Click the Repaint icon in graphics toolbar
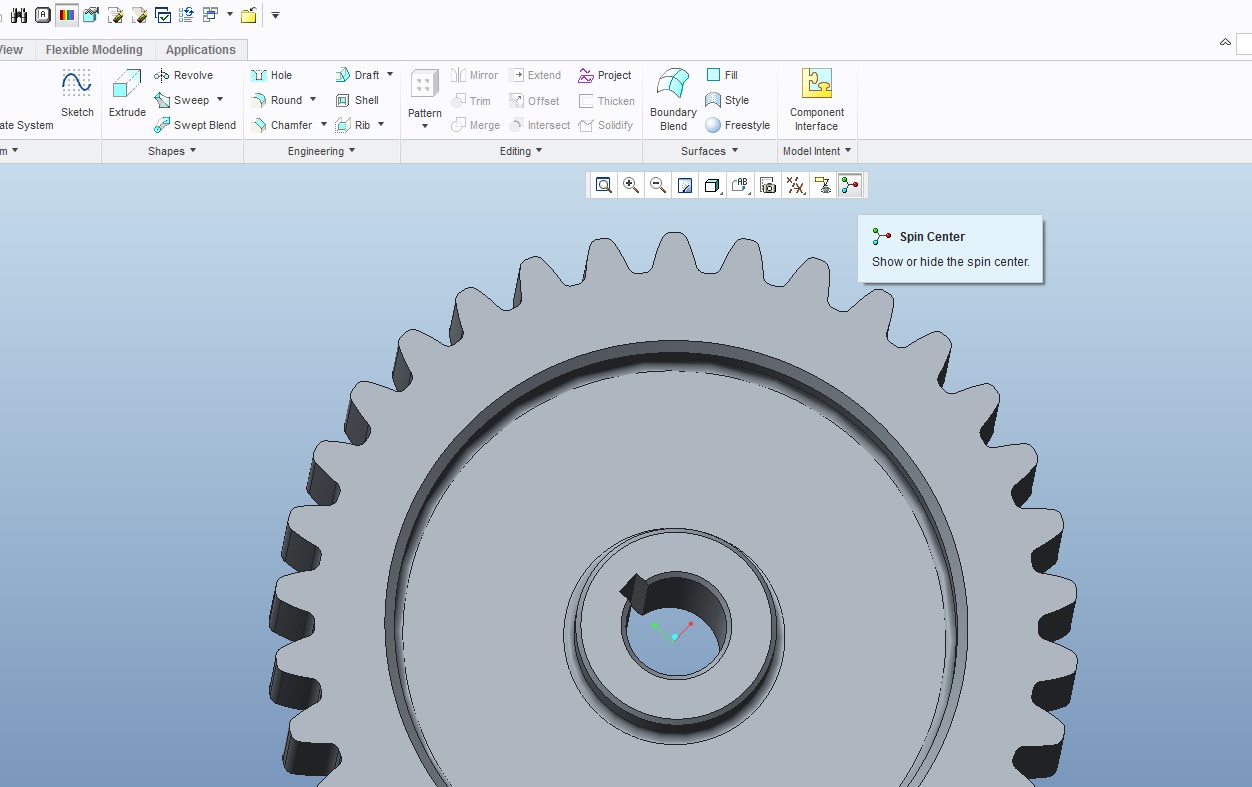Image resolution: width=1252 pixels, height=787 pixels. click(x=685, y=185)
